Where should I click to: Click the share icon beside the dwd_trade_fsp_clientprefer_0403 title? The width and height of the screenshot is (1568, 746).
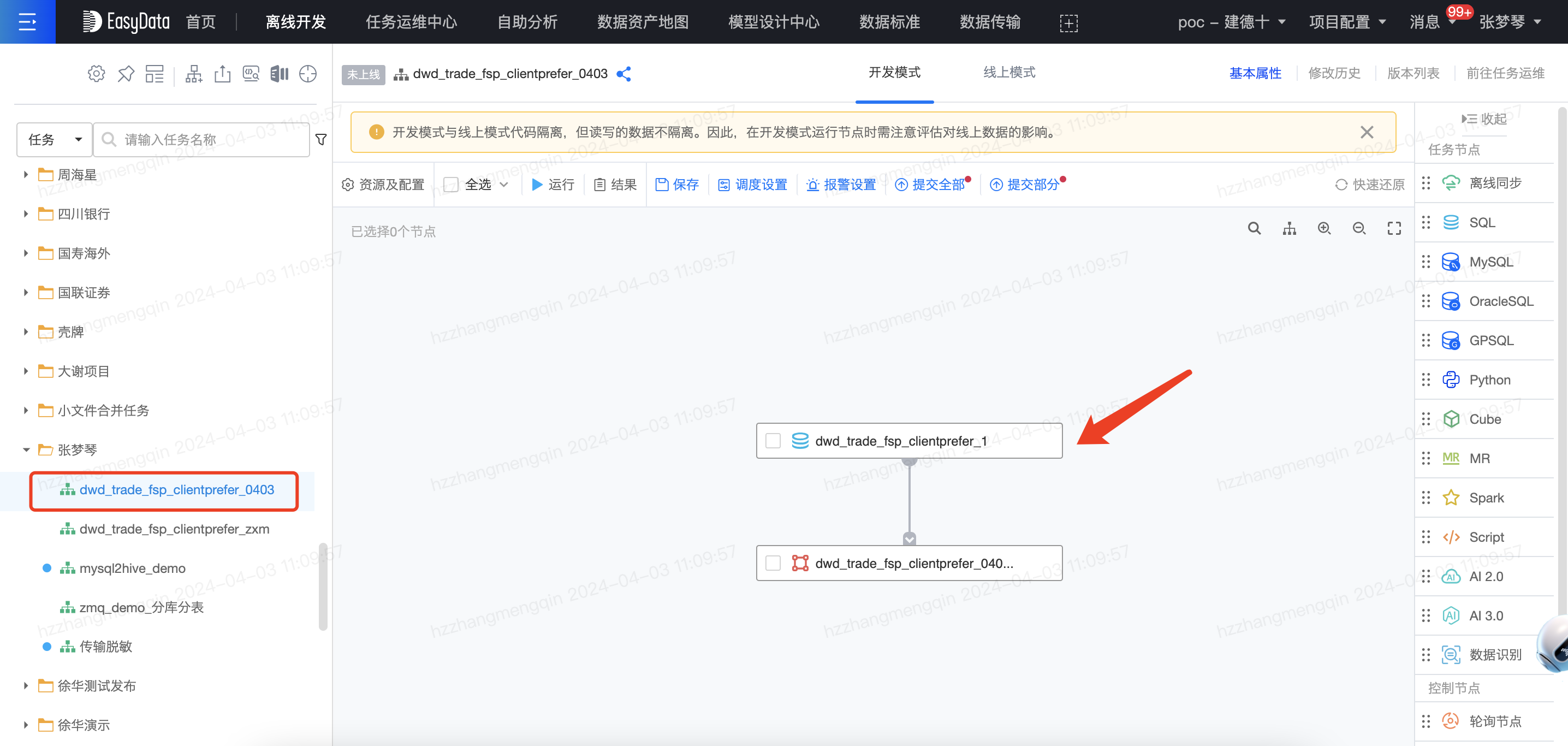624,74
